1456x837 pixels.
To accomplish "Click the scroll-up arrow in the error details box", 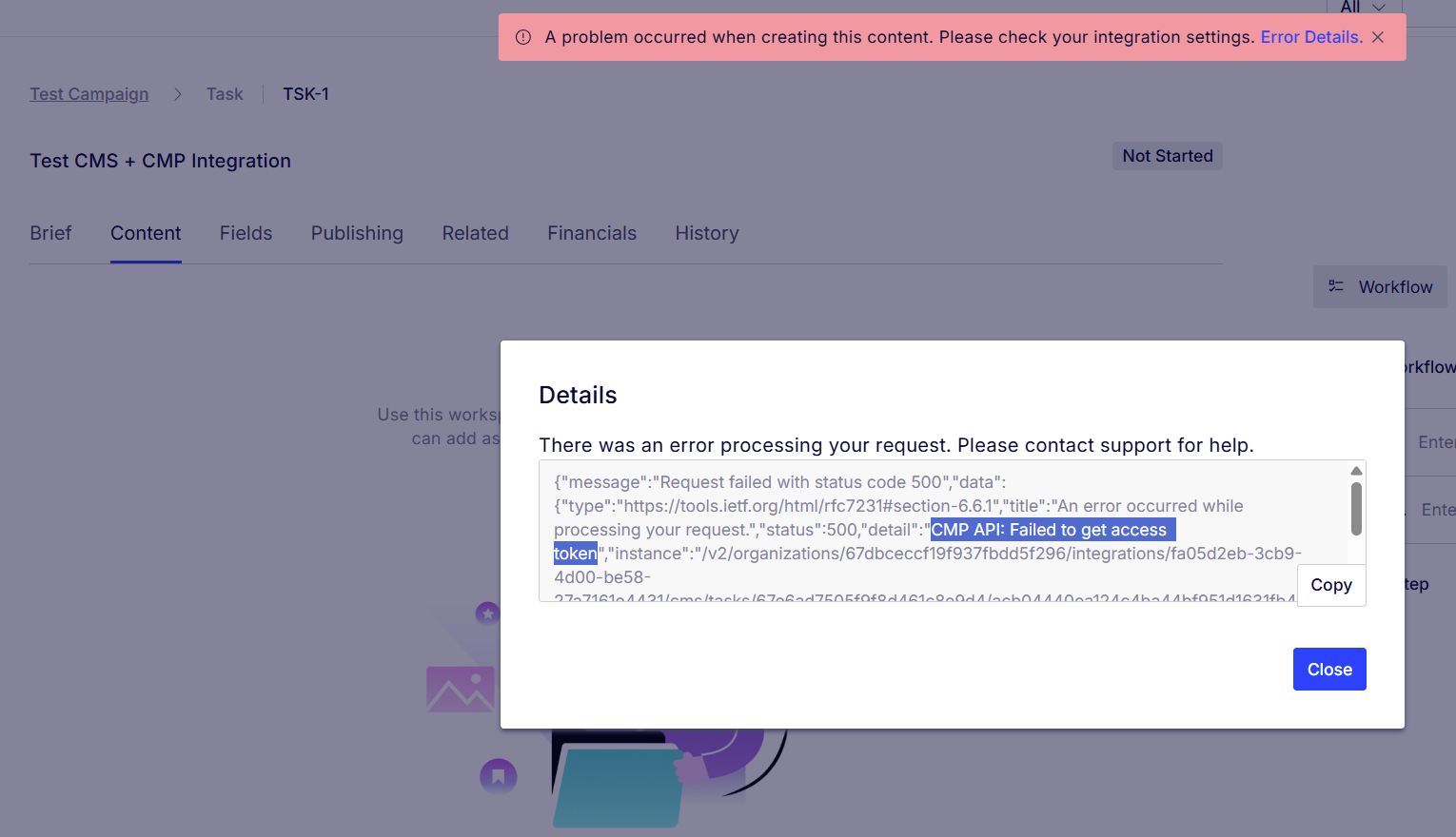I will (1356, 471).
